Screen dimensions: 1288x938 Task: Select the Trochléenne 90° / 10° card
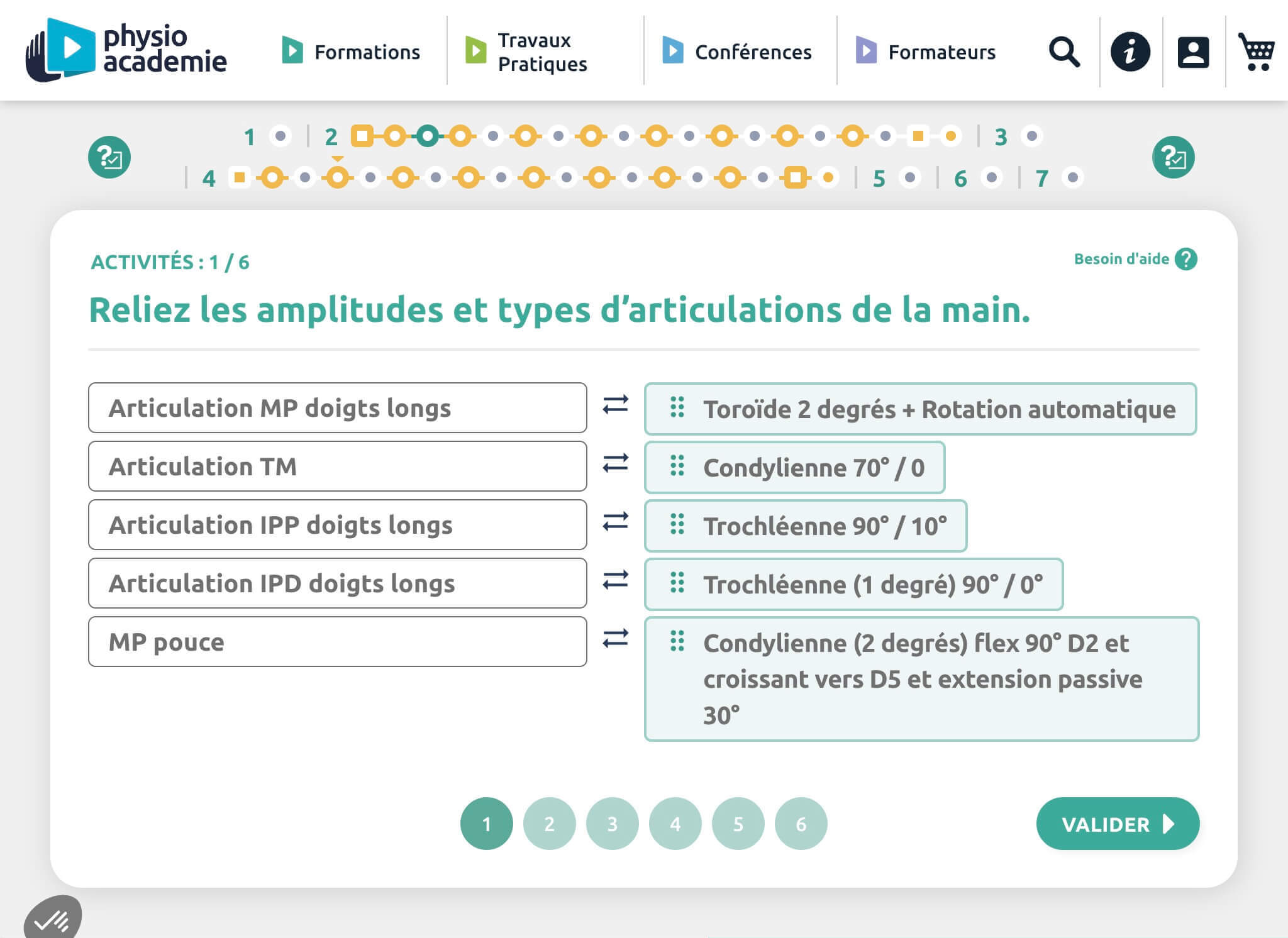point(806,526)
